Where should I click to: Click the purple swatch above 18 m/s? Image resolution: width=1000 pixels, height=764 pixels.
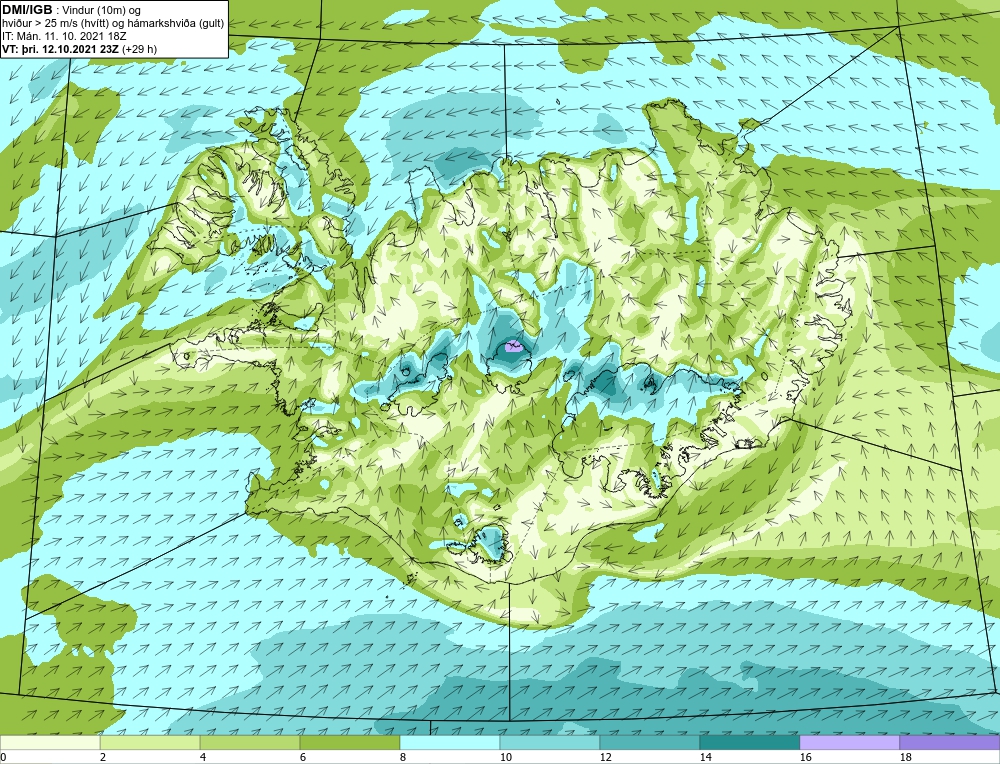[950, 742]
